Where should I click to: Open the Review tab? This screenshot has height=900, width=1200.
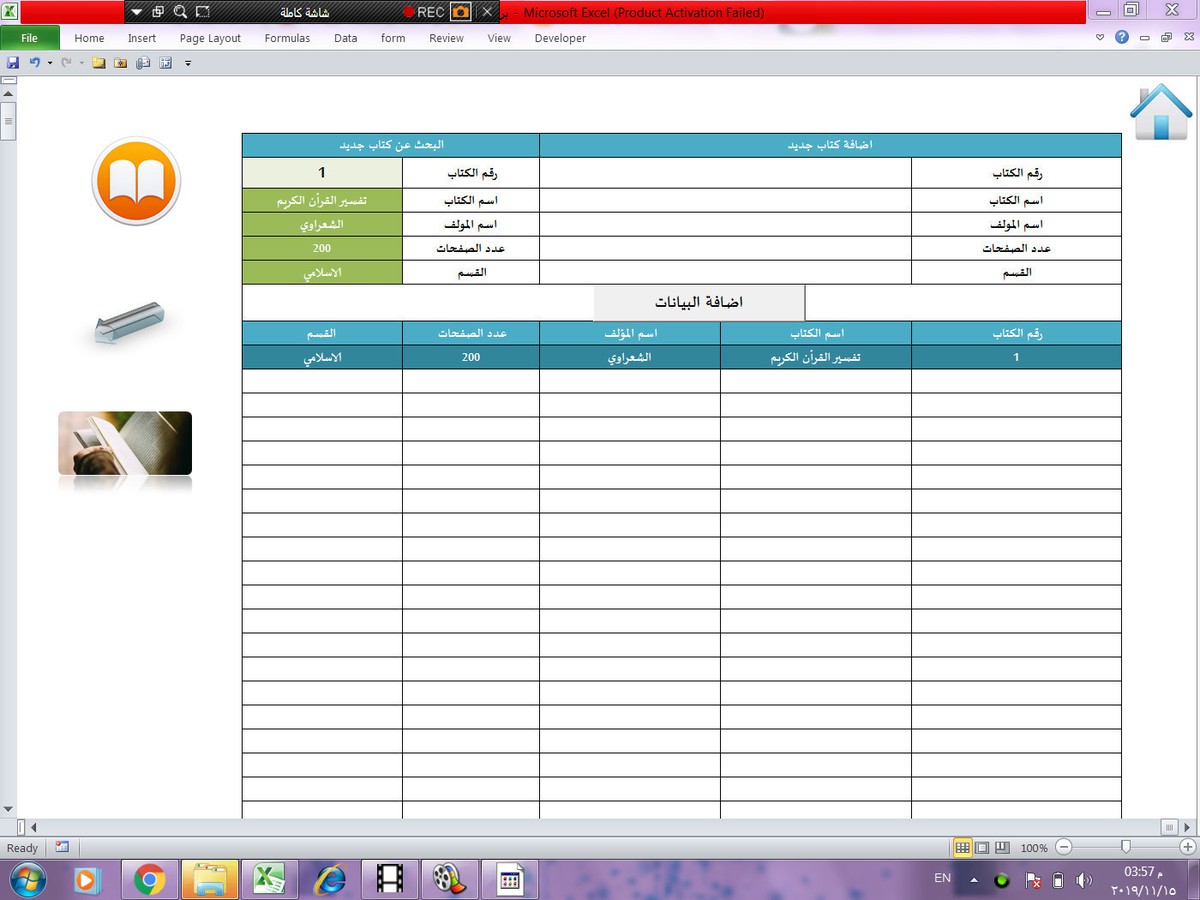(446, 38)
